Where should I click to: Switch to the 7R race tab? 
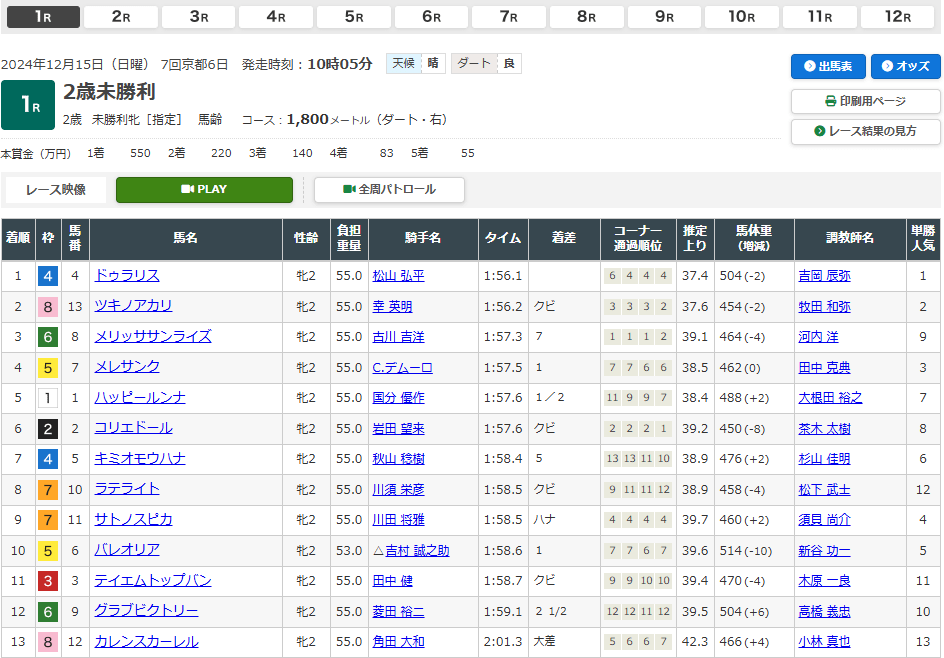[x=509, y=16]
